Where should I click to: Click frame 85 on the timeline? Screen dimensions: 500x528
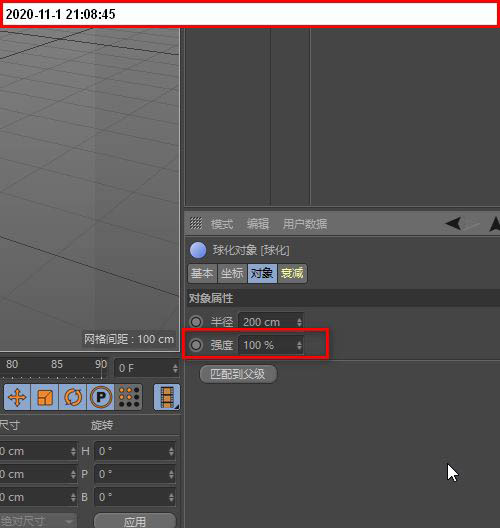click(57, 364)
